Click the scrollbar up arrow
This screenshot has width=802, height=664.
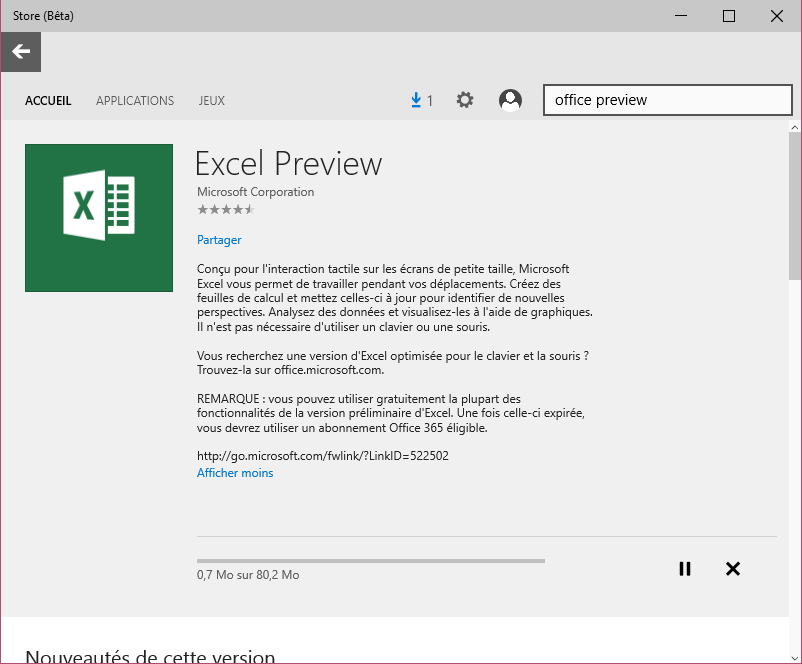click(x=794, y=127)
